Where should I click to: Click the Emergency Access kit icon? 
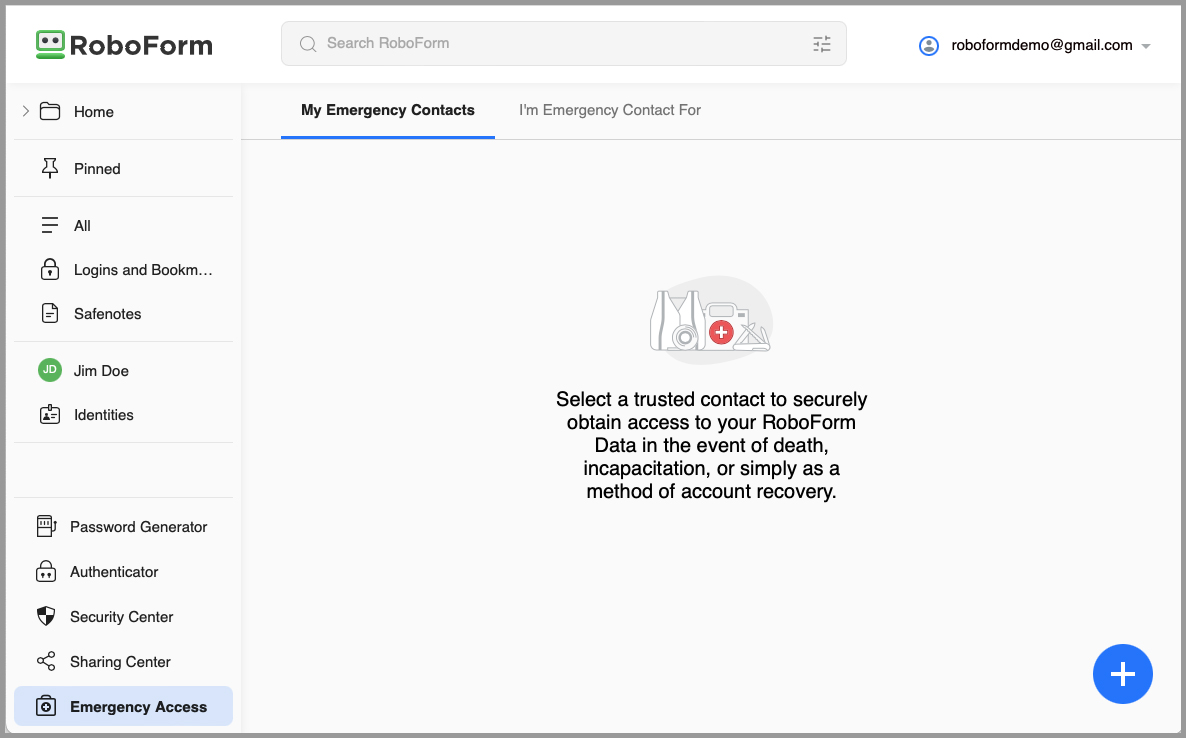pos(46,706)
